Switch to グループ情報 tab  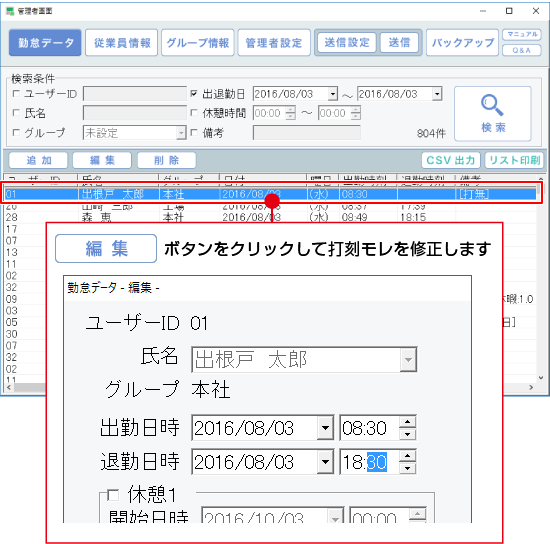click(197, 43)
